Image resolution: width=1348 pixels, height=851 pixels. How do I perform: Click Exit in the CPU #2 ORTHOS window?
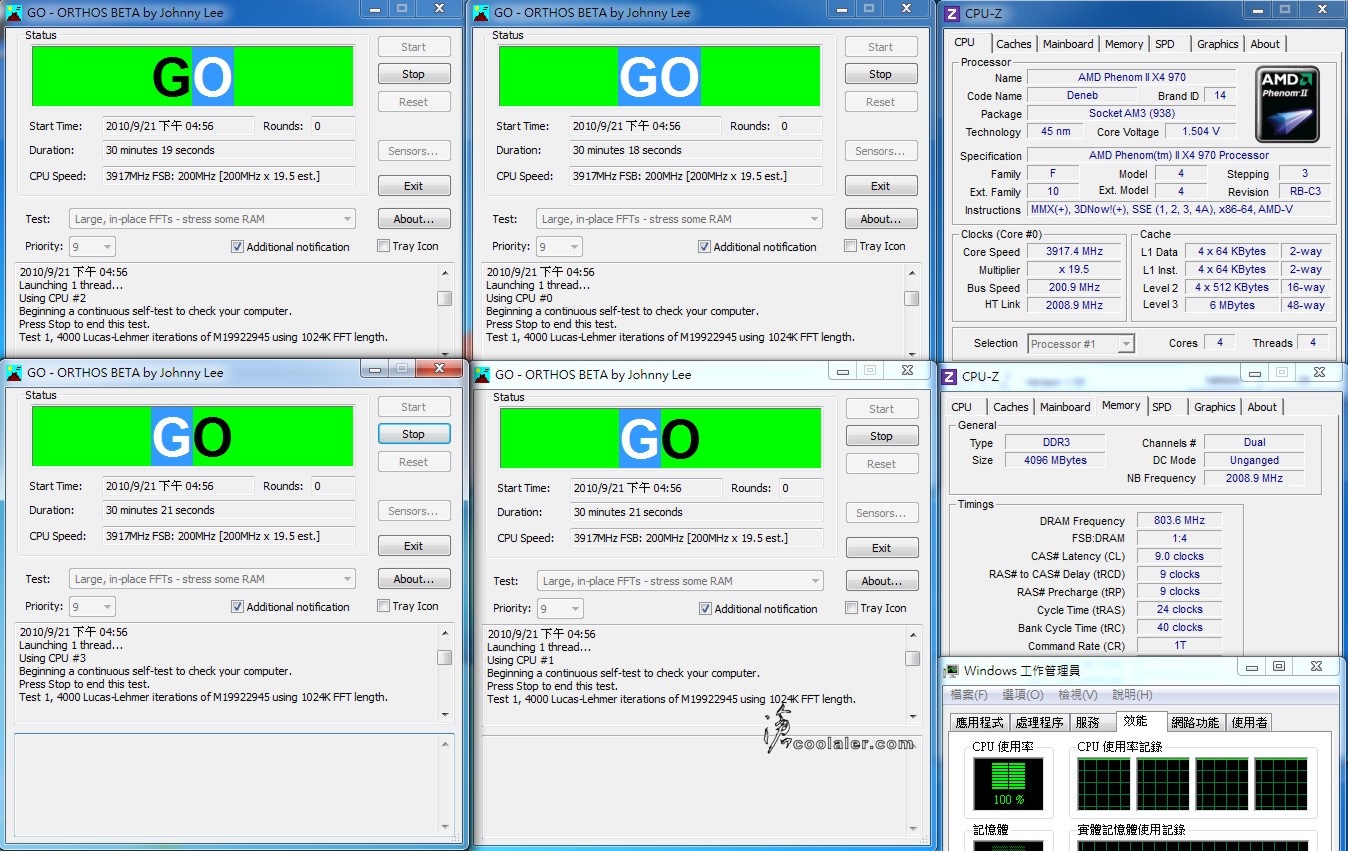414,186
